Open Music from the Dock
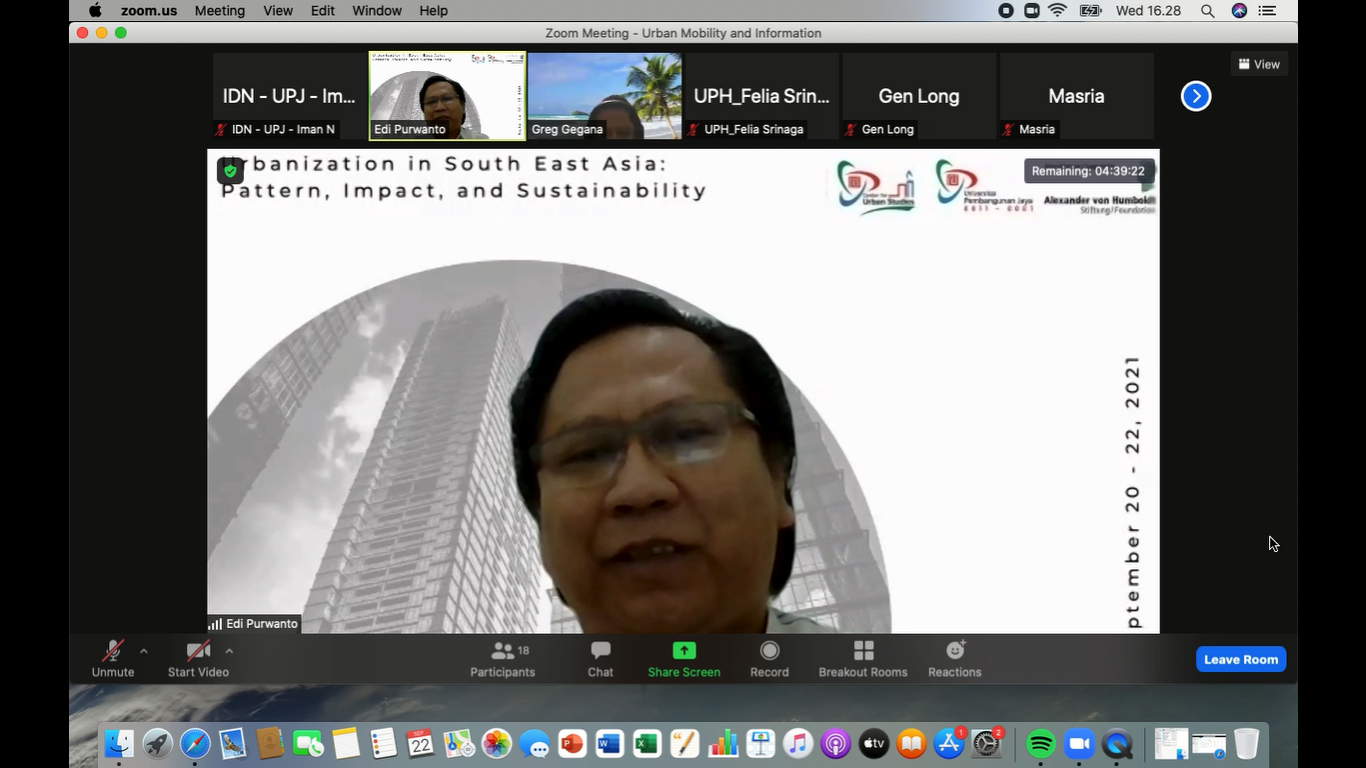Screen dimensions: 1366x768 798,744
